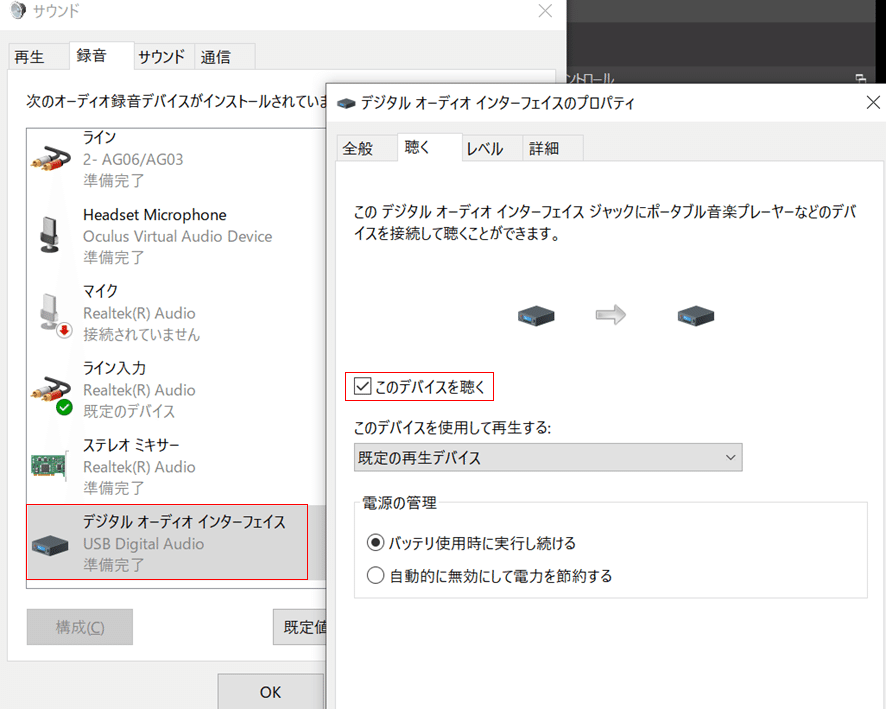Click the デジタル オーディオ インターフェイス device icon

pyautogui.click(x=50, y=544)
